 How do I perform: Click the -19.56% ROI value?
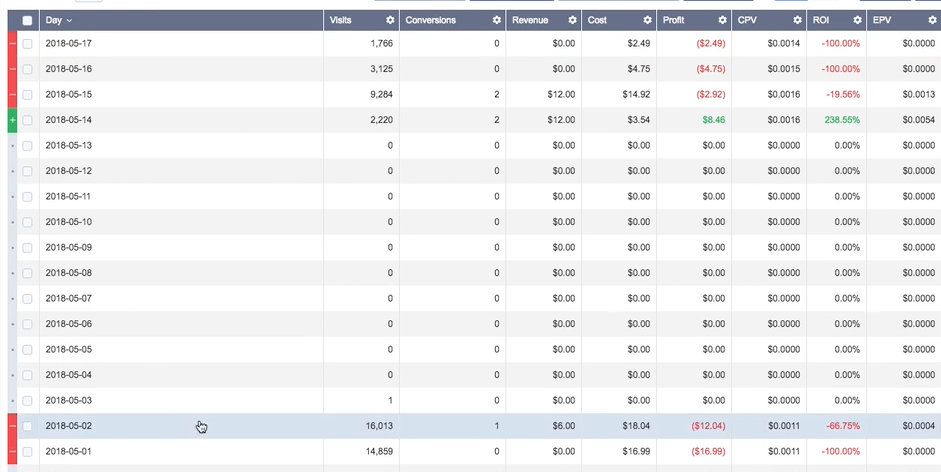point(843,95)
